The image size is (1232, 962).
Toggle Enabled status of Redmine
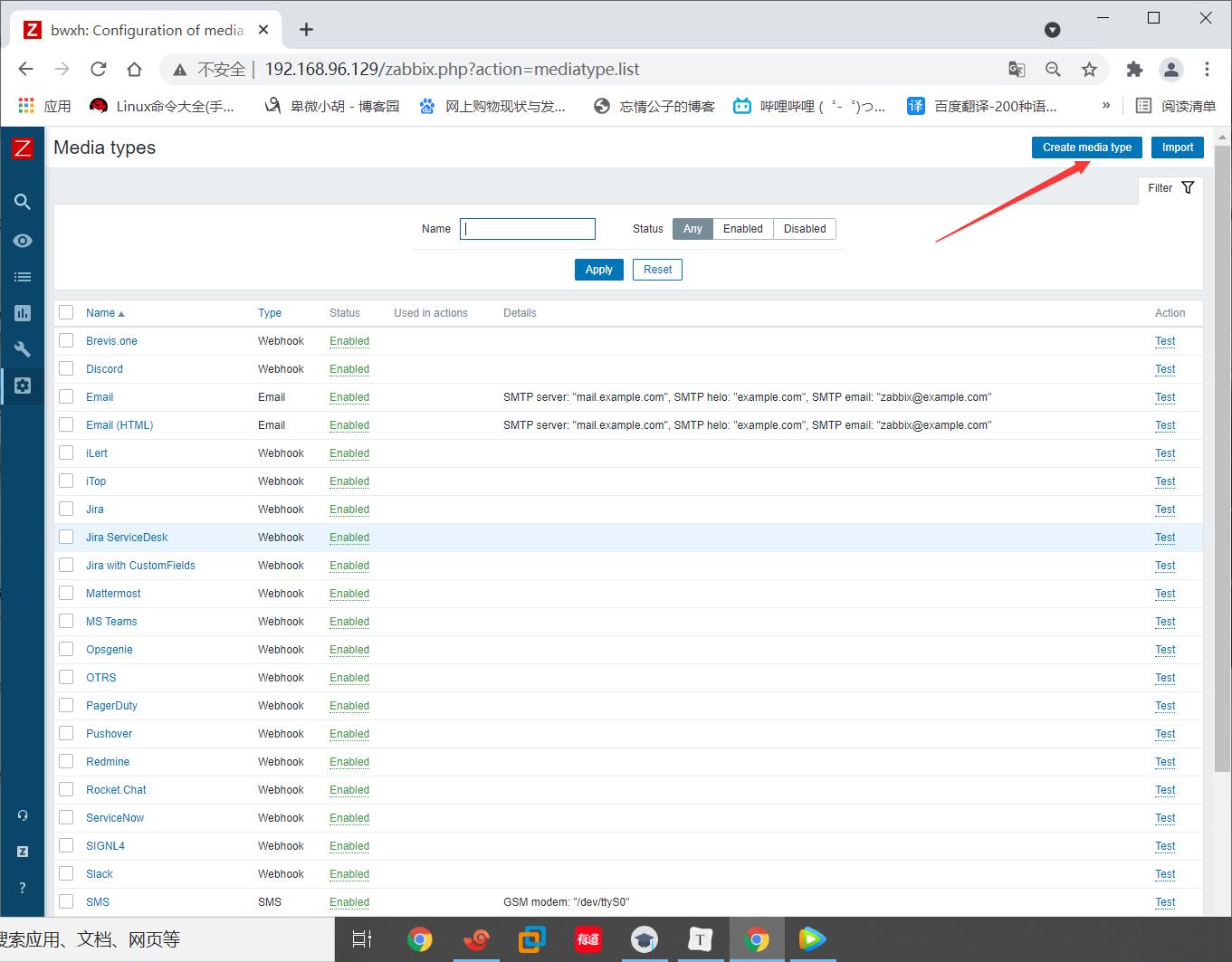[x=349, y=762]
